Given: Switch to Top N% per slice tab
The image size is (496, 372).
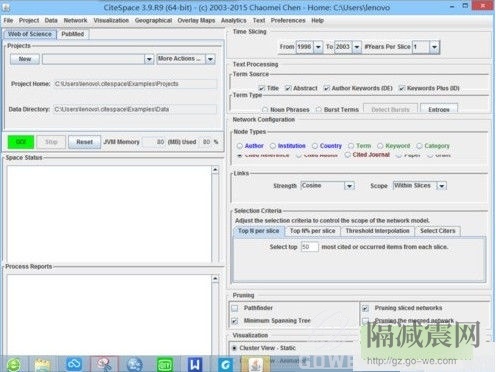Looking at the screenshot, I should pyautogui.click(x=313, y=231).
